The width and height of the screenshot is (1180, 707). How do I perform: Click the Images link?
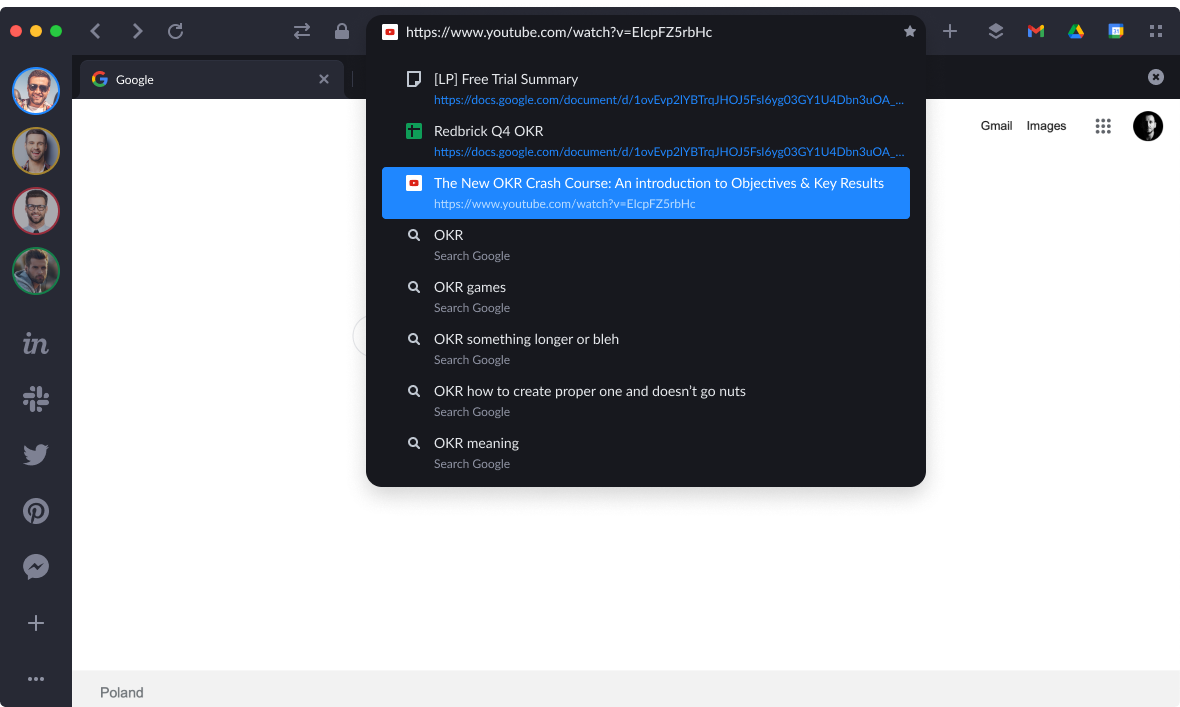1046,126
